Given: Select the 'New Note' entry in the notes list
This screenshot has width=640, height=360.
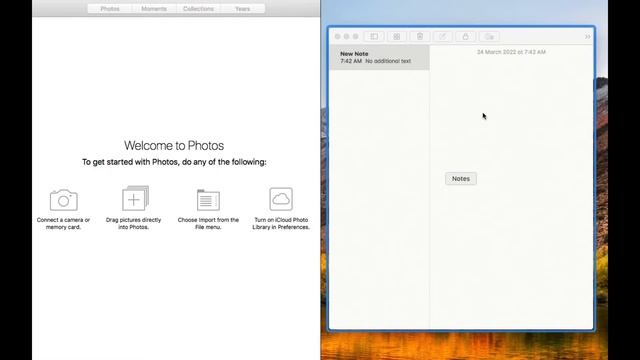Looking at the screenshot, I should coord(379,57).
